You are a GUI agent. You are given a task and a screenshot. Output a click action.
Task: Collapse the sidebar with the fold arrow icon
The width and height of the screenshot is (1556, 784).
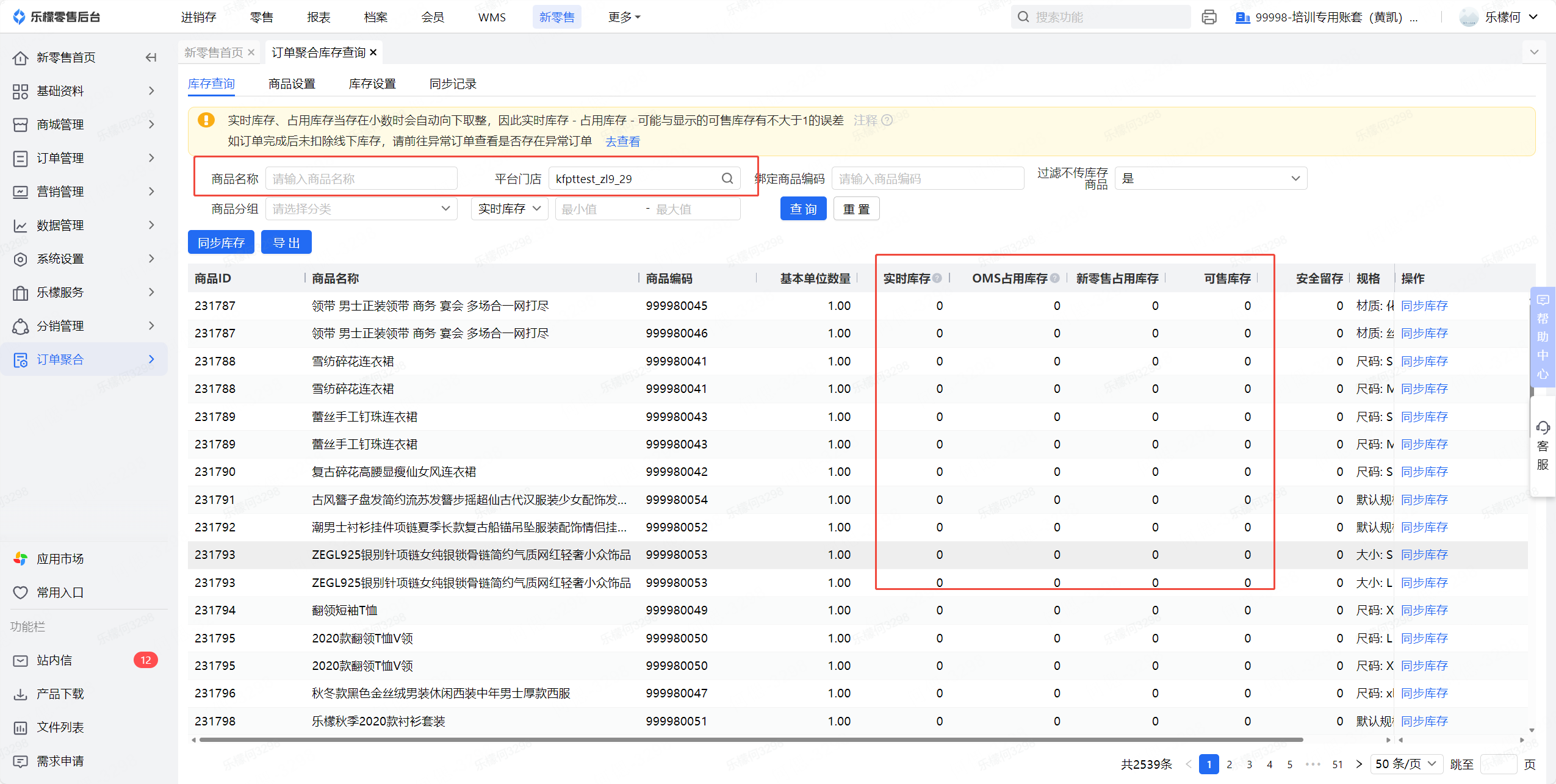(151, 57)
